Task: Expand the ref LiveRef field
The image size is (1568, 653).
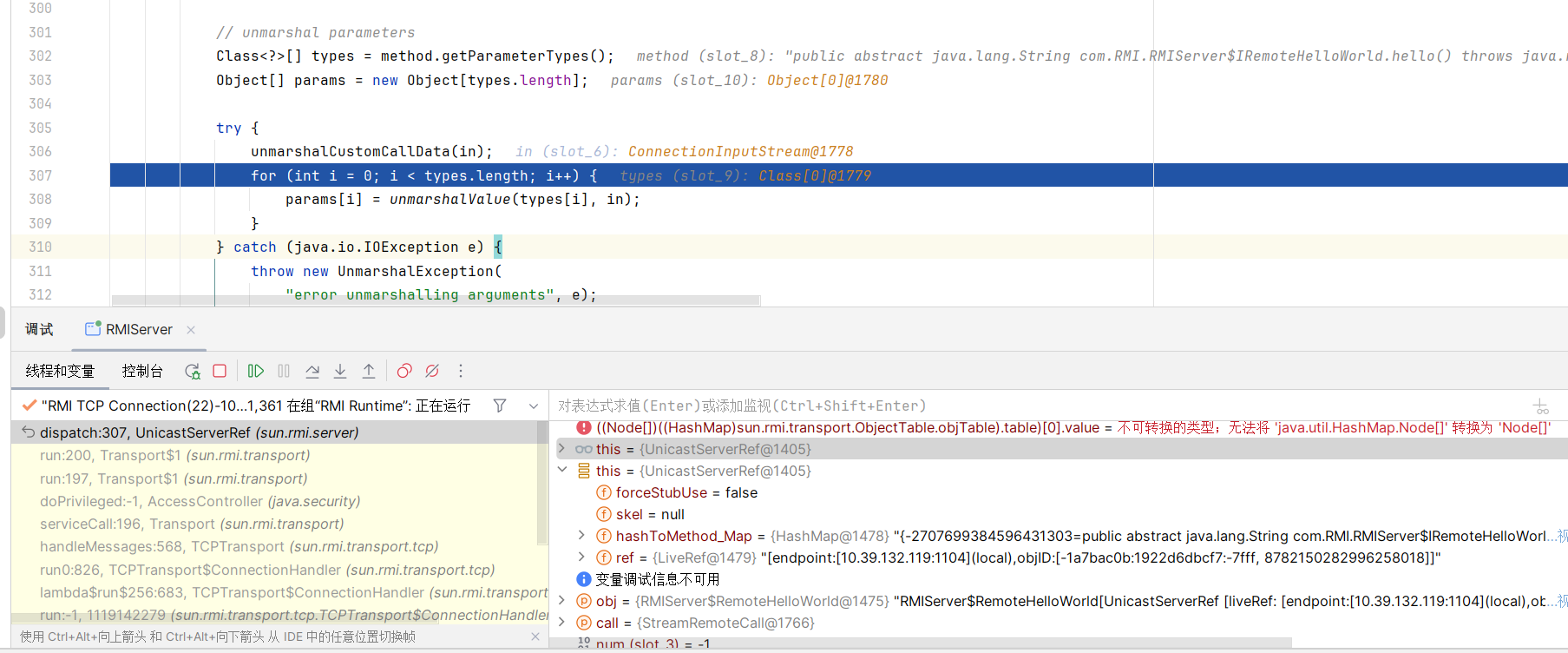Action: click(x=581, y=557)
